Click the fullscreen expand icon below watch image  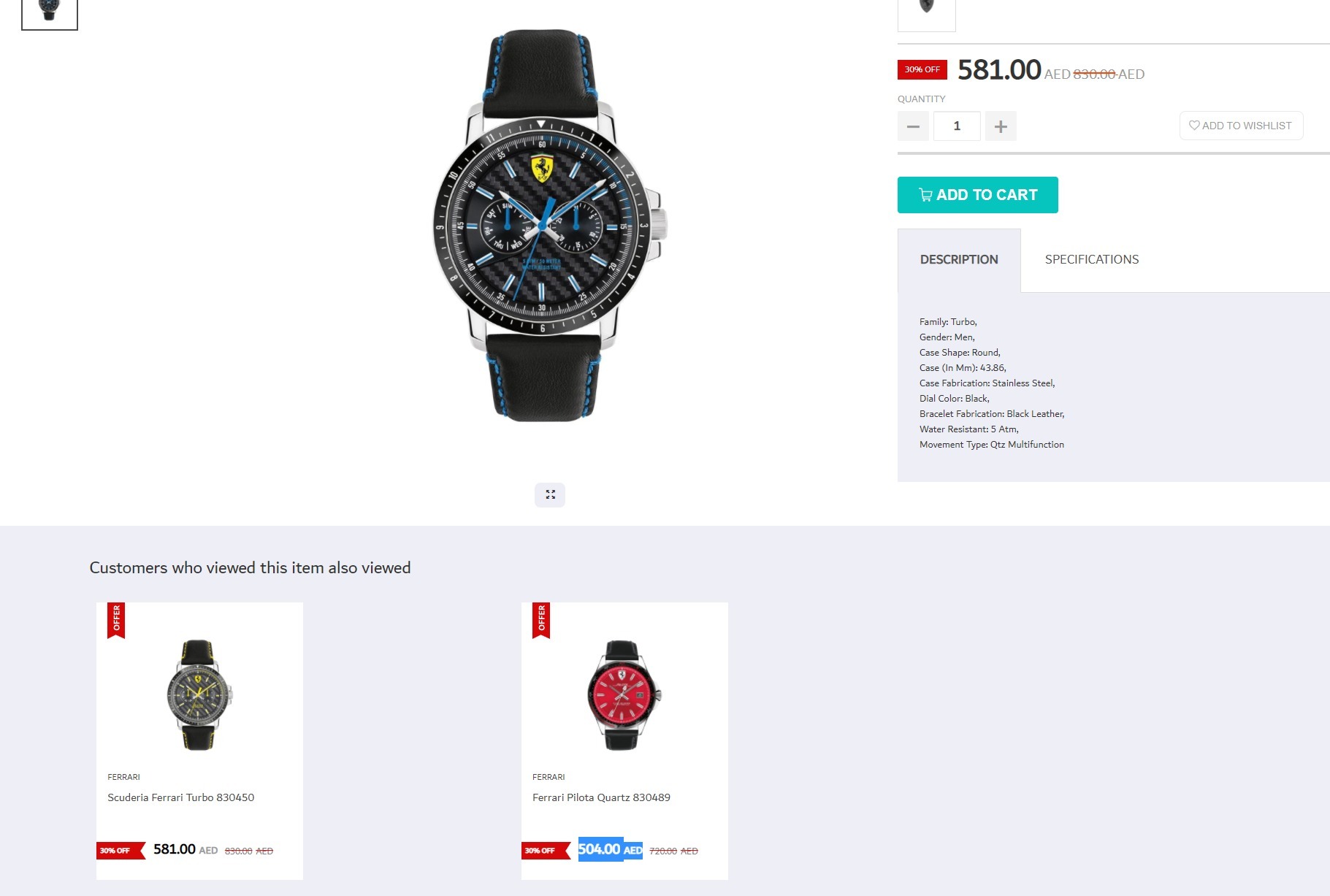pos(550,494)
